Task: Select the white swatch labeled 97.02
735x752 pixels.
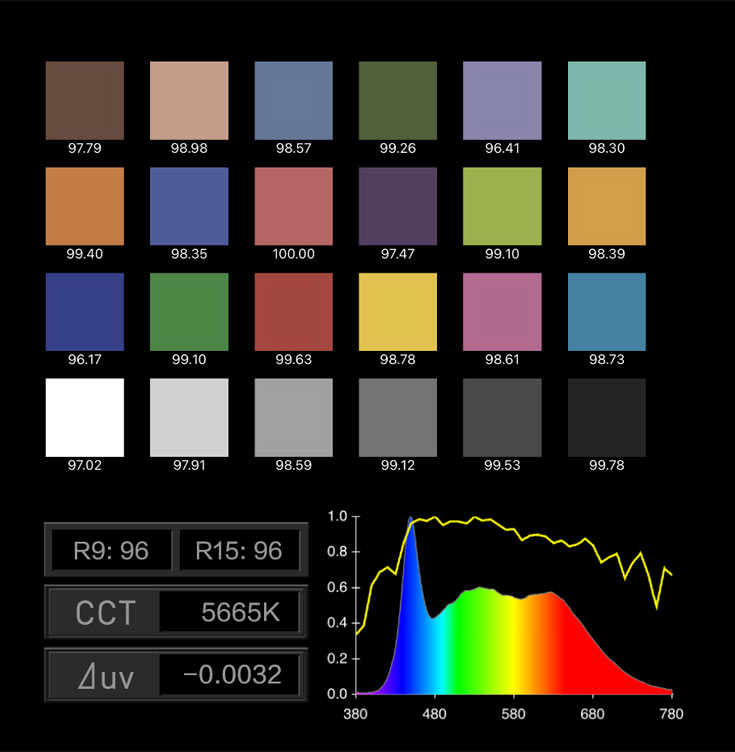Action: (85, 417)
